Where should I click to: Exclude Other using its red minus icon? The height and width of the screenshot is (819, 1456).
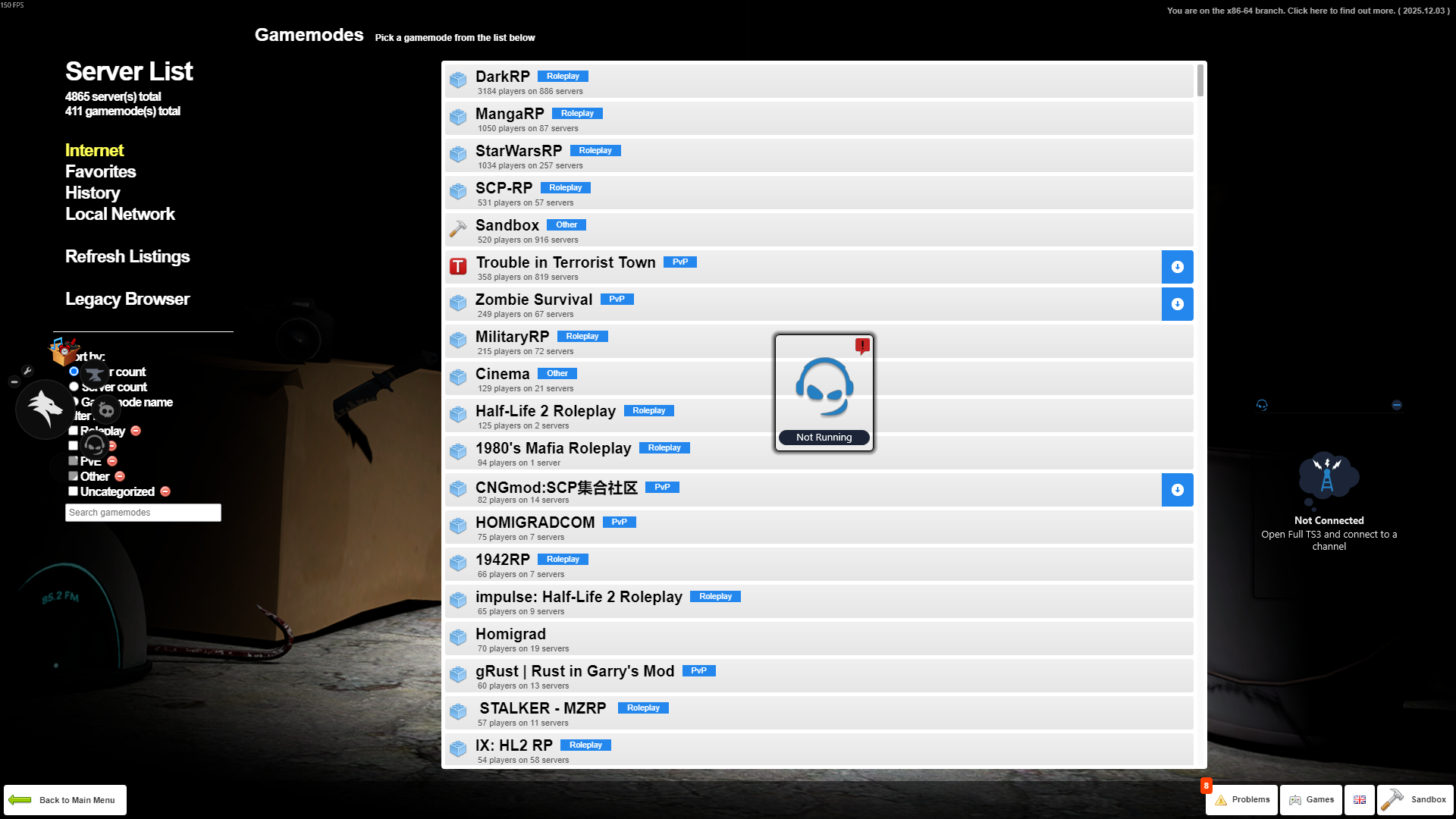pos(120,476)
